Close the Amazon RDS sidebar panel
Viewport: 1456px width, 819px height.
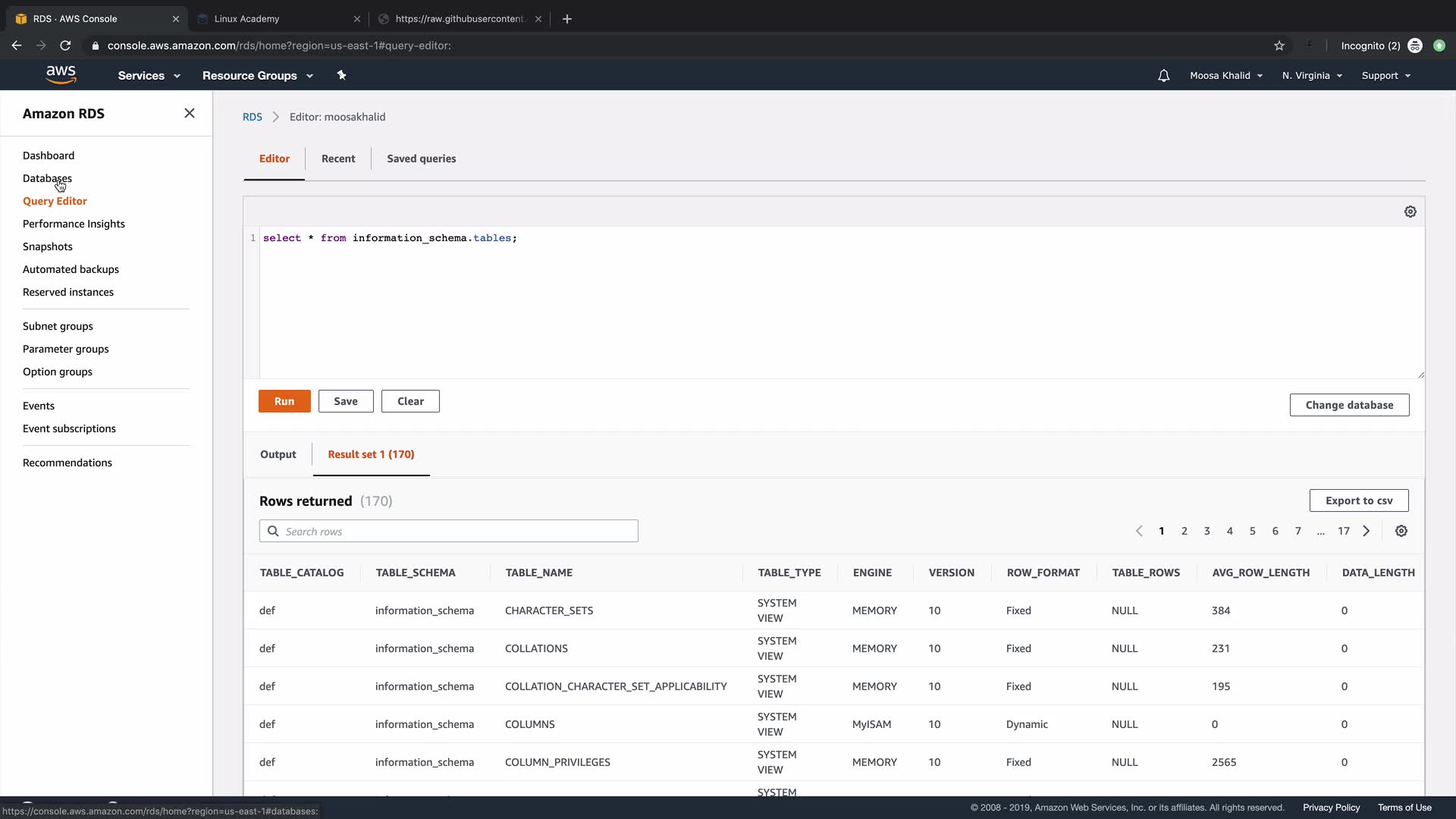190,113
